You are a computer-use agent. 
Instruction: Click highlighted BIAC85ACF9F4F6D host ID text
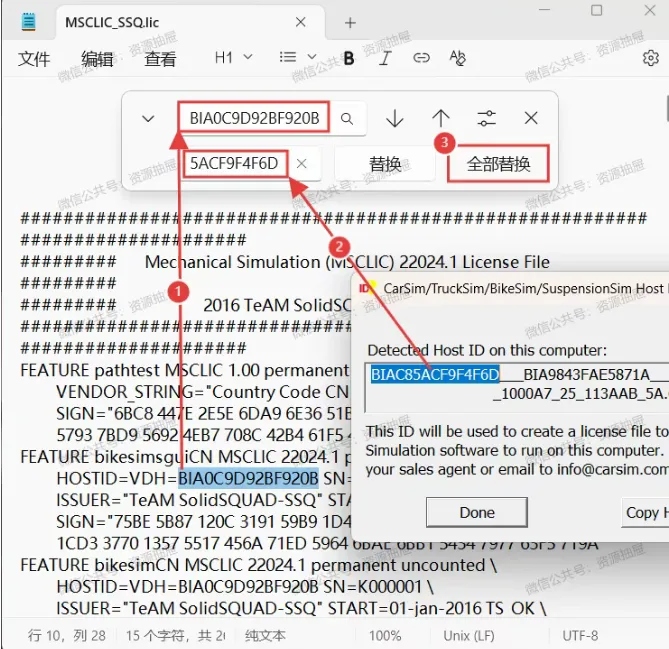pyautogui.click(x=435, y=375)
